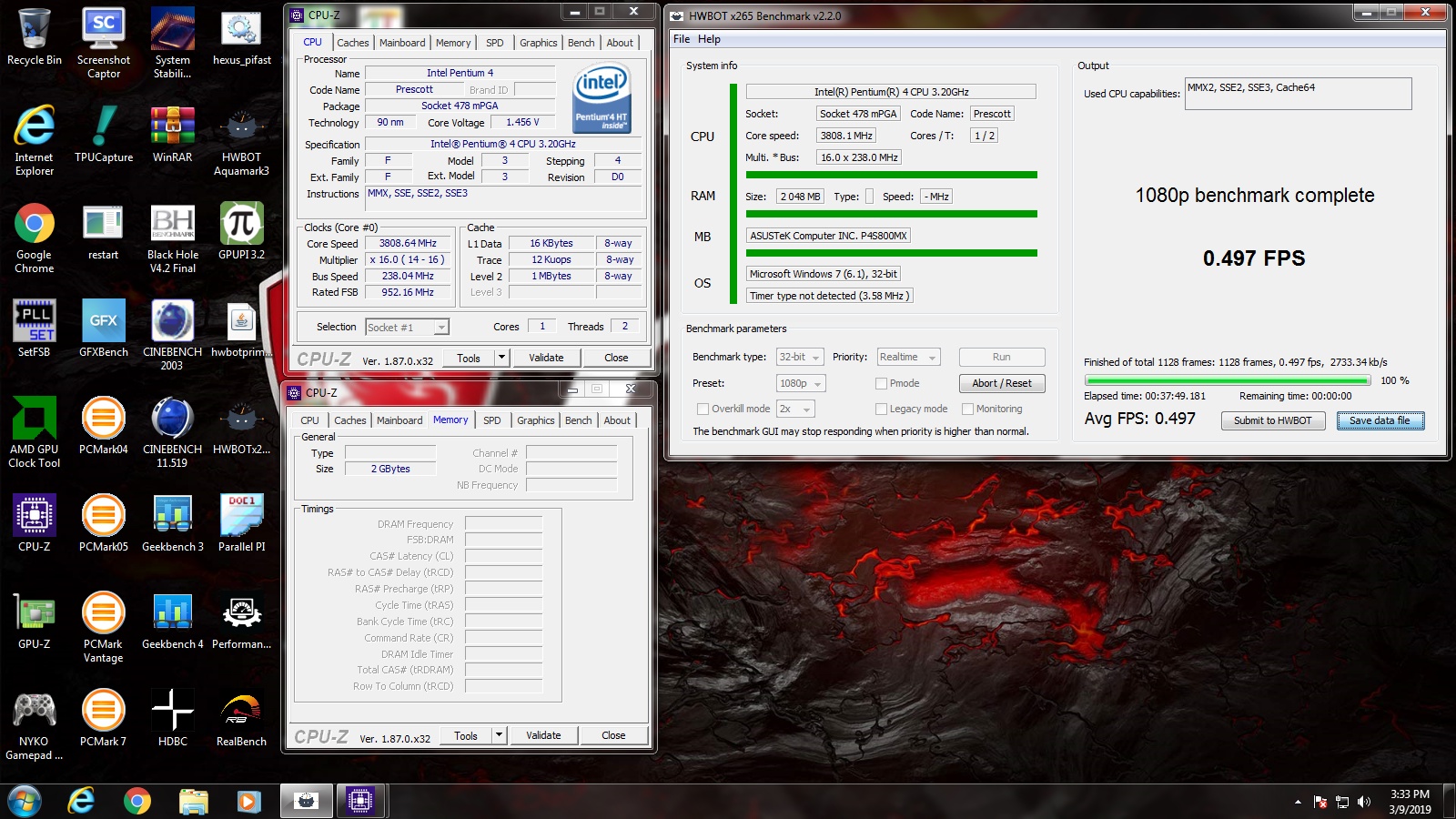Open AMD GPU Clock Tool icon
This screenshot has width=1456, height=819.
(x=35, y=432)
